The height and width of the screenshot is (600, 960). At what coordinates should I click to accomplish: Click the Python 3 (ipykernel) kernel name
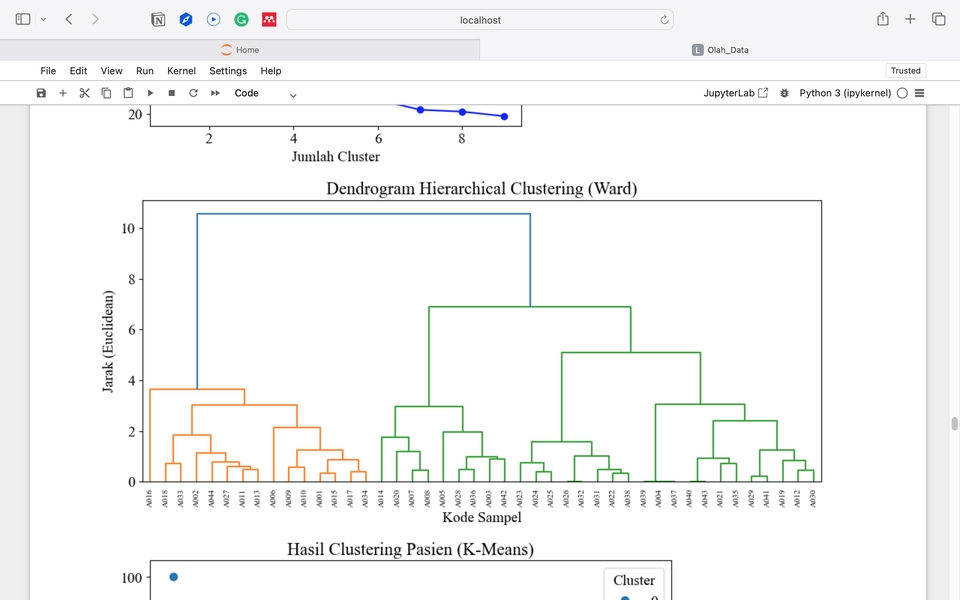click(845, 93)
